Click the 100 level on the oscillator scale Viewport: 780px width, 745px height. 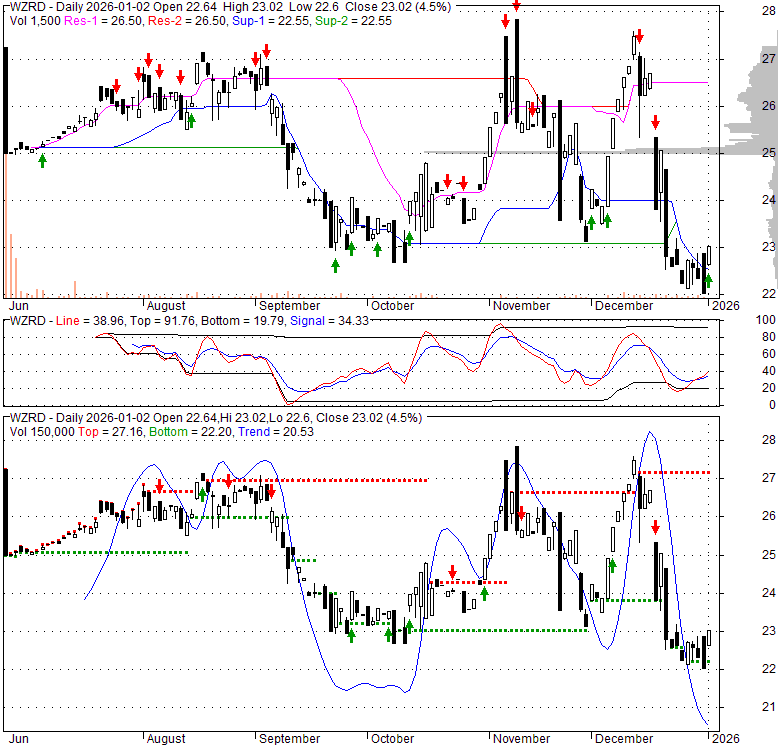coord(766,320)
